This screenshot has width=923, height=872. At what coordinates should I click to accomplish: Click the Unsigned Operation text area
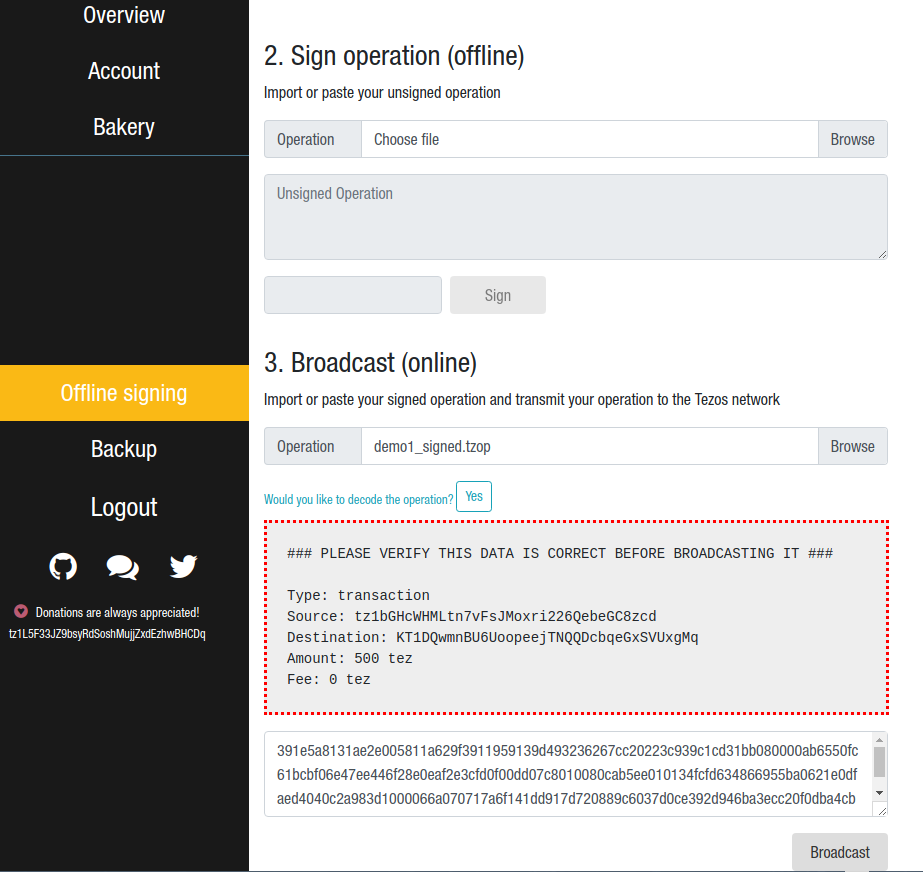coord(575,217)
